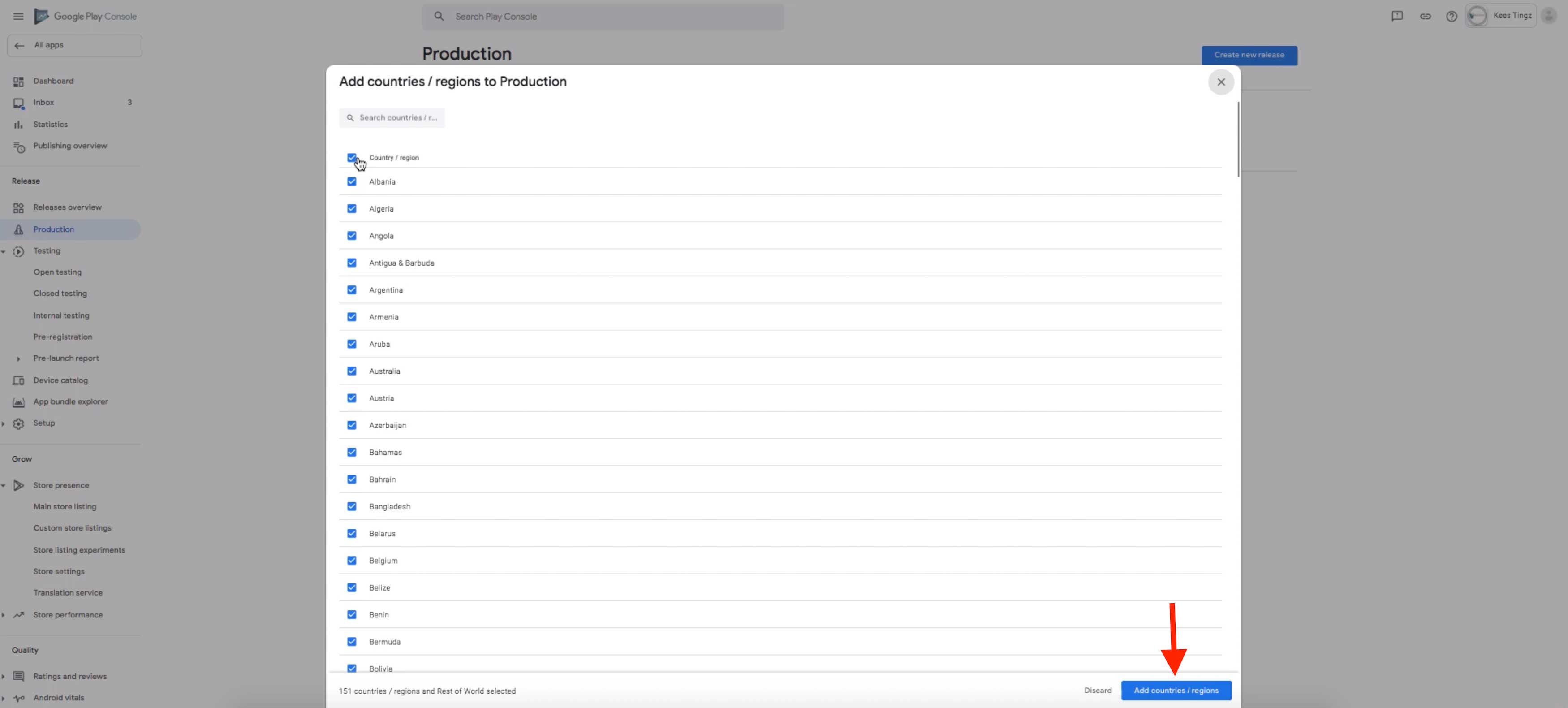The width and height of the screenshot is (1568, 708).
Task: Click the help question mark icon
Action: click(1451, 17)
